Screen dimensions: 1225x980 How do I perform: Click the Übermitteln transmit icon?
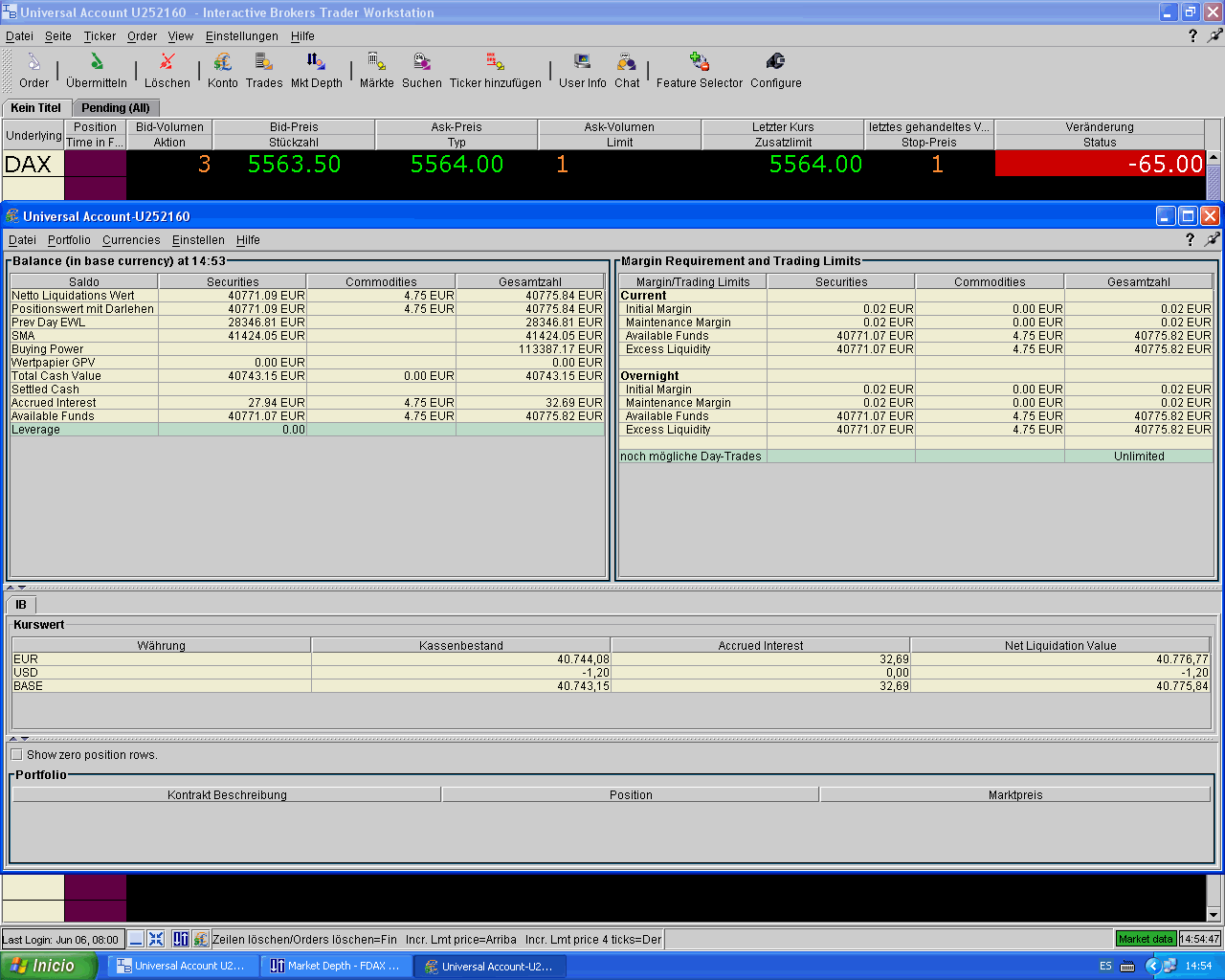(x=97, y=62)
